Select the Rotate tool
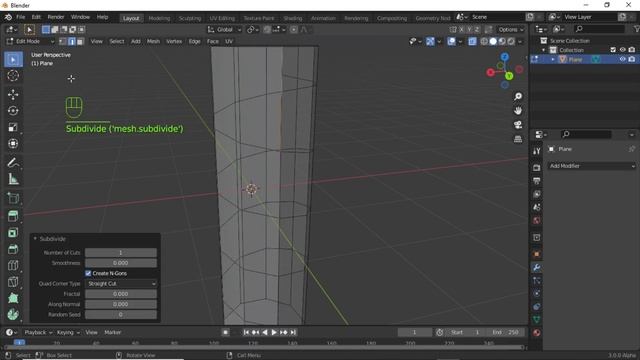The image size is (640, 360). [13, 111]
